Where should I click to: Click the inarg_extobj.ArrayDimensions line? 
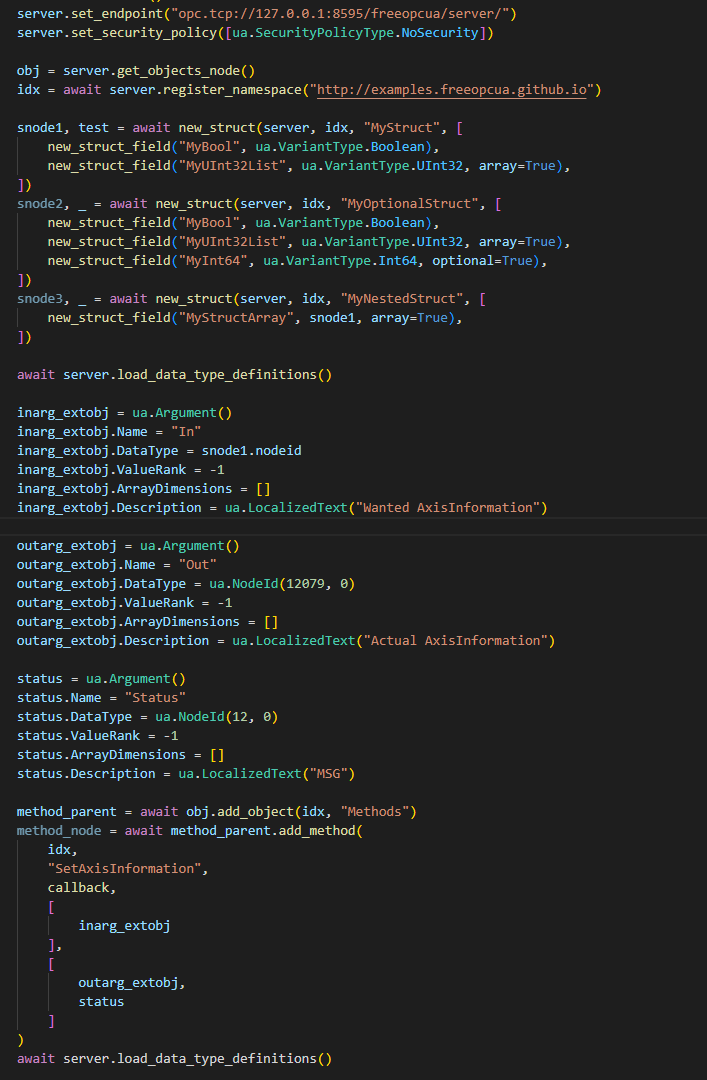coord(144,488)
